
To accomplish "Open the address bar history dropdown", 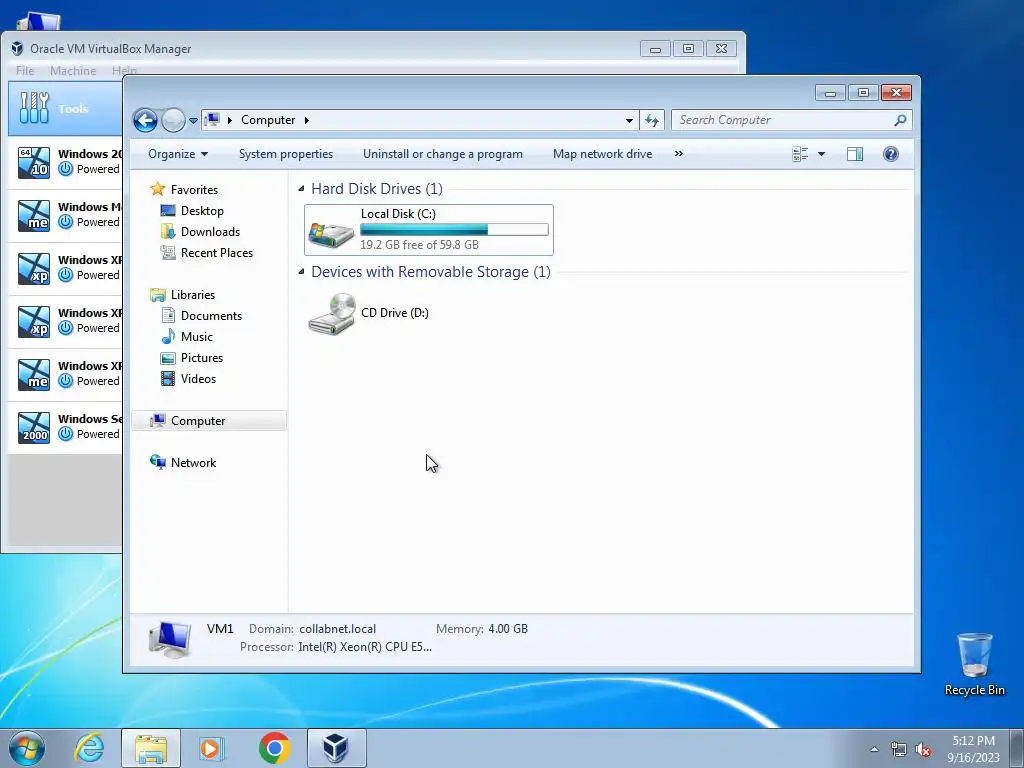I will (x=629, y=120).
